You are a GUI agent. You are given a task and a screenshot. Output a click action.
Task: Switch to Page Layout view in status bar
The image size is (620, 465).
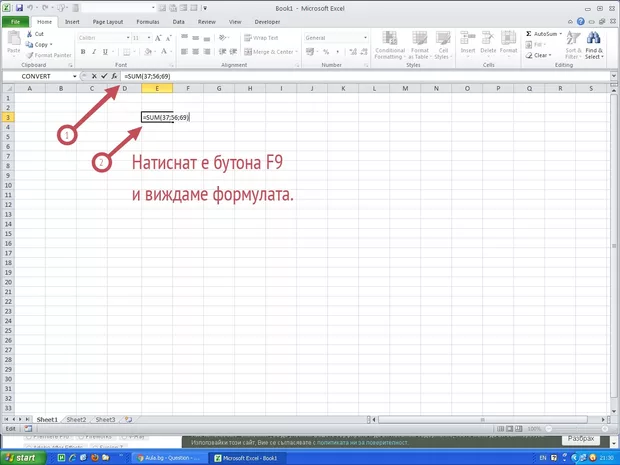[x=510, y=429]
